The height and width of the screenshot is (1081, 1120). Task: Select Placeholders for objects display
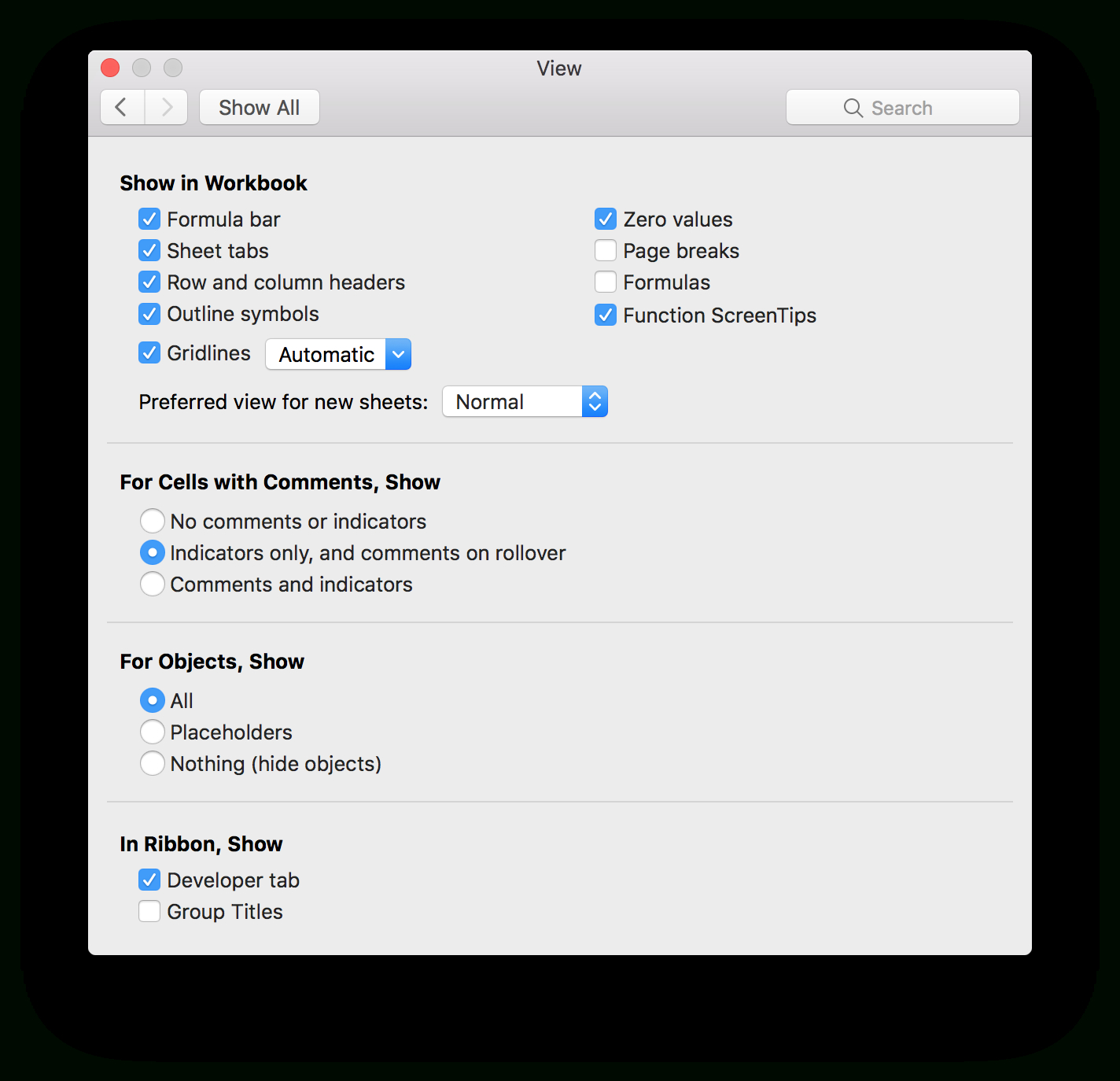click(x=153, y=732)
